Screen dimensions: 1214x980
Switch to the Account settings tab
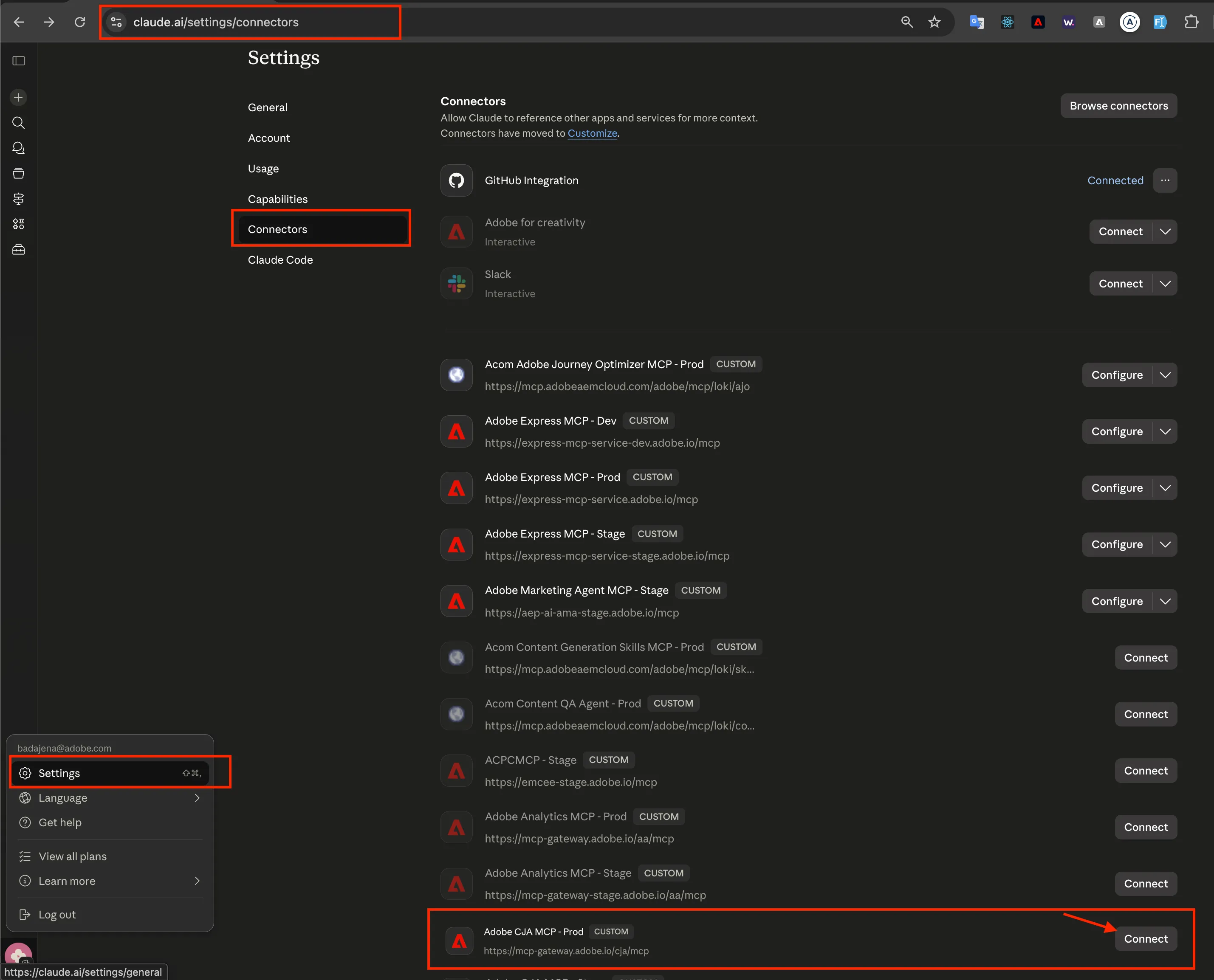coord(269,138)
